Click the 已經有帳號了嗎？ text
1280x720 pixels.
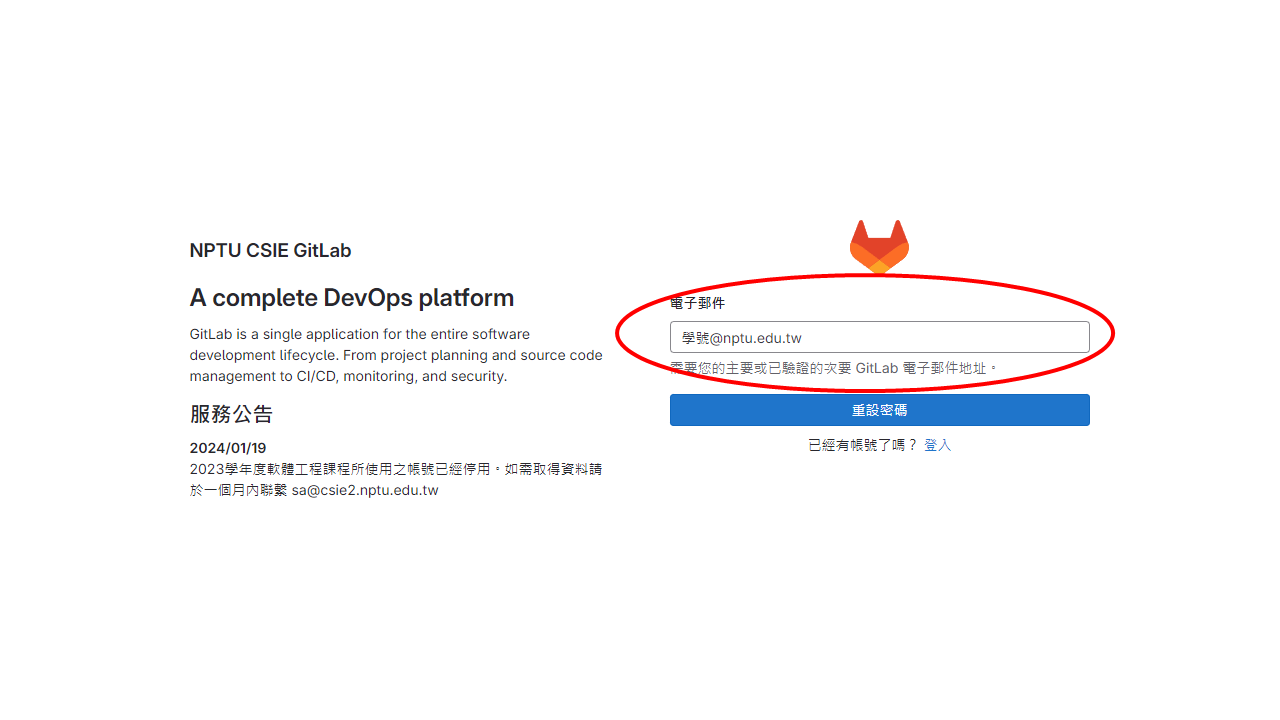pyautogui.click(x=863, y=445)
